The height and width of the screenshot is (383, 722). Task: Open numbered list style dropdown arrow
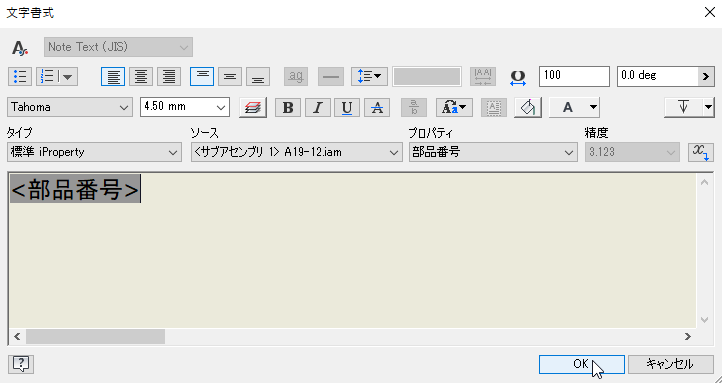pyautogui.click(x=69, y=76)
